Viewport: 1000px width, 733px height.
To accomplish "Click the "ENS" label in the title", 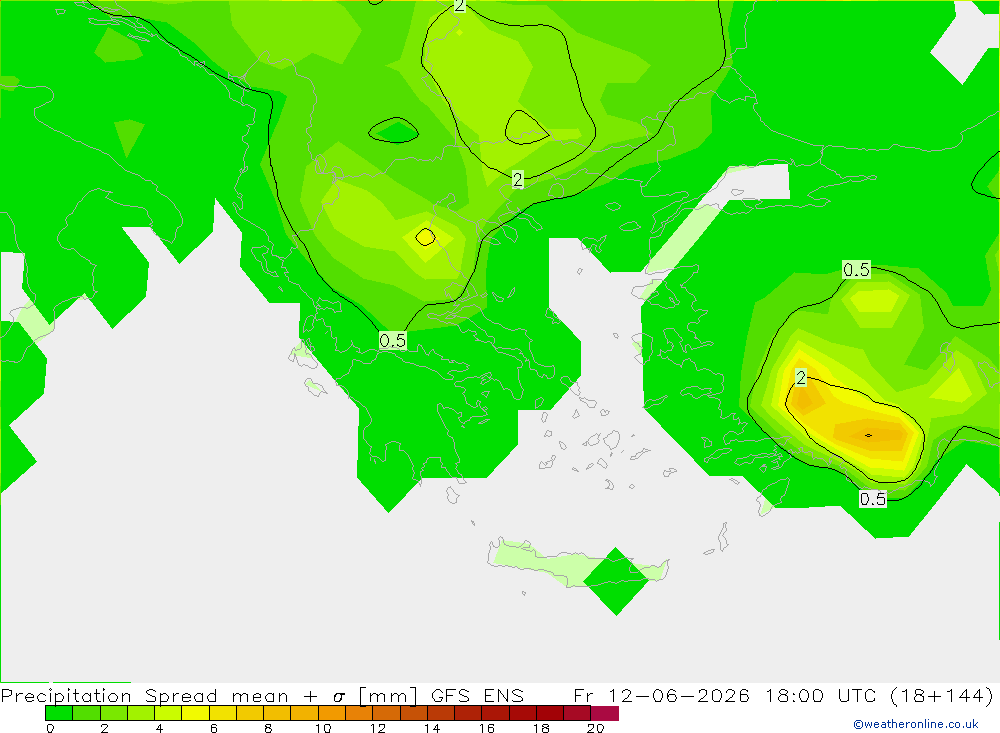I will click(504, 695).
